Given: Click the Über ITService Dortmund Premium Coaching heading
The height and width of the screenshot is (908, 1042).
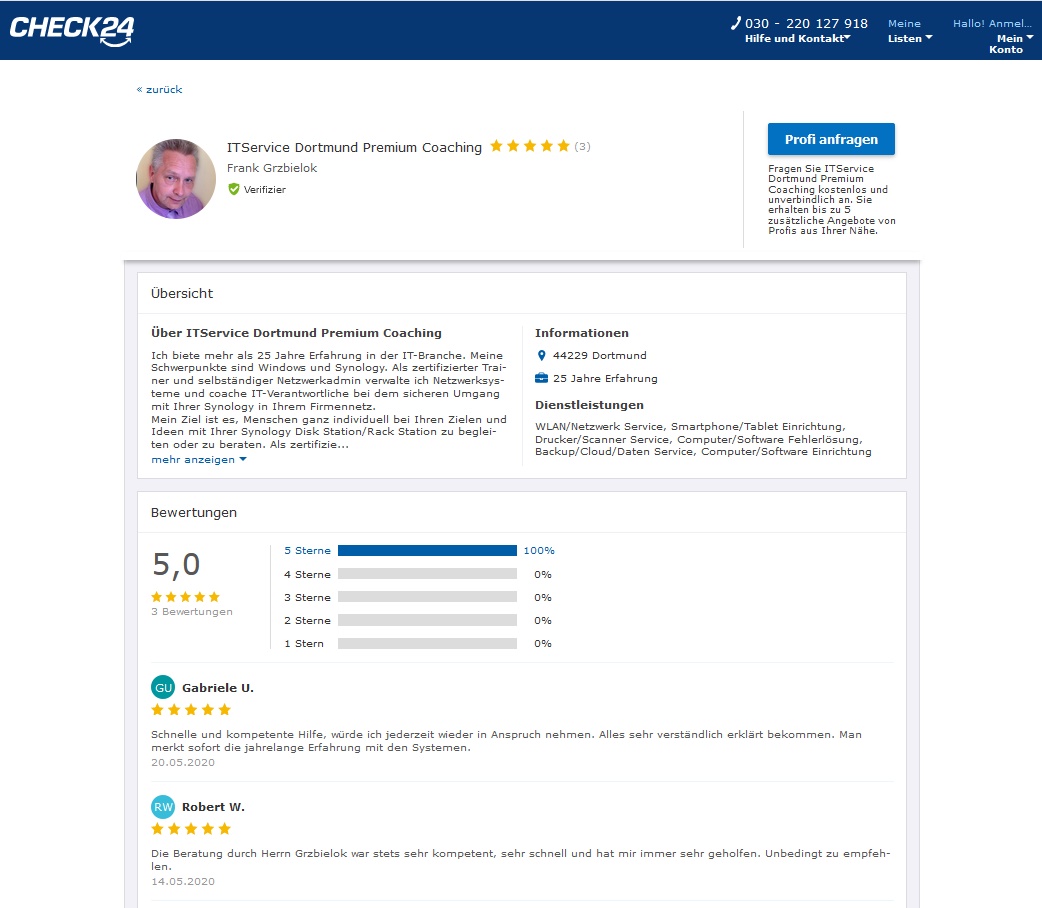Looking at the screenshot, I should point(296,333).
